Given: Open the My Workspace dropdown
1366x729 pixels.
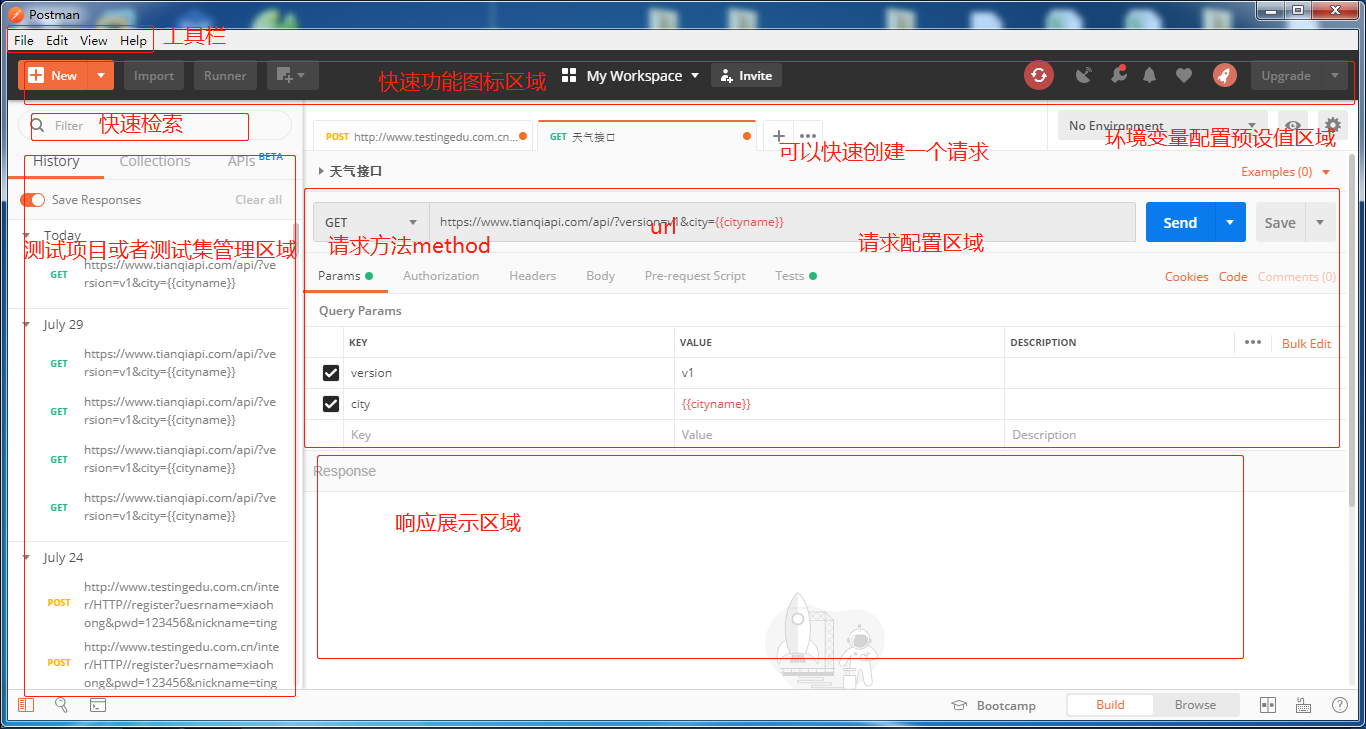Looking at the screenshot, I should tap(630, 76).
